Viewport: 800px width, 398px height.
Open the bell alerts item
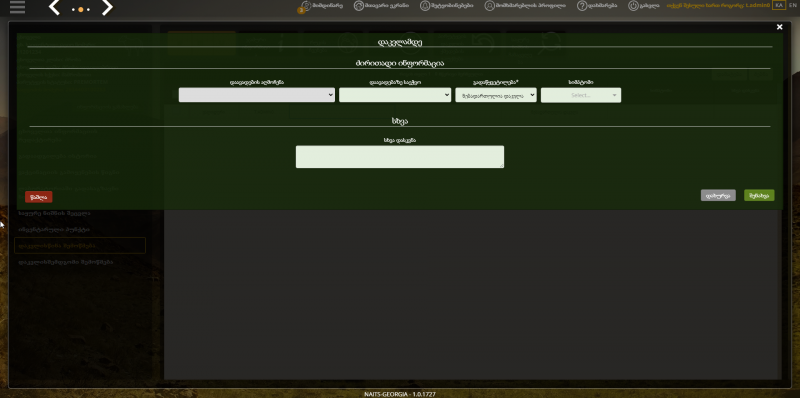pos(446,6)
